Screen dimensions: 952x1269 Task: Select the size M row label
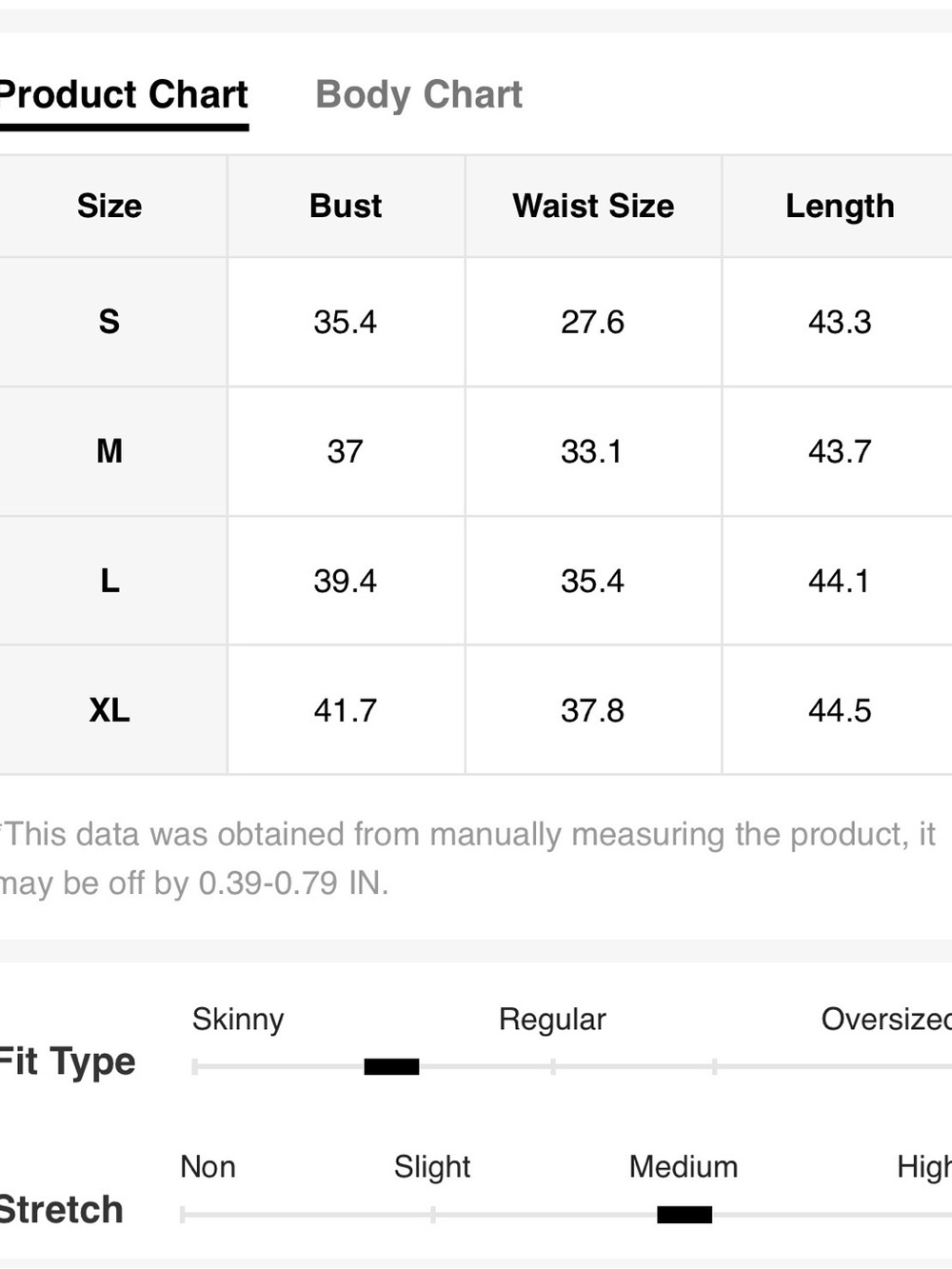pos(109,450)
